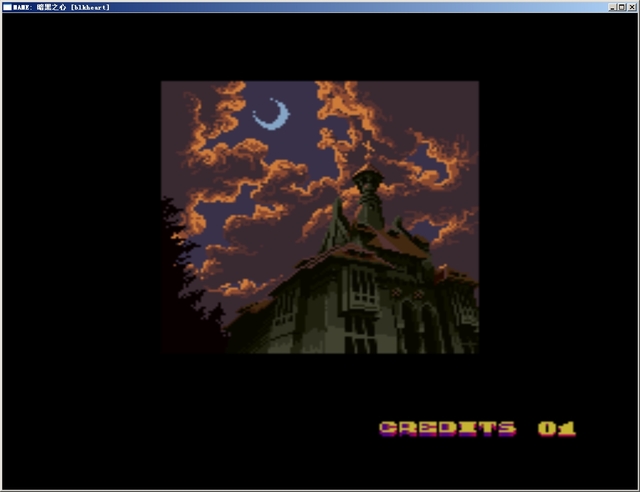This screenshot has height=492, width=640.
Task: Maximize the MAME window
Action: click(621, 7)
